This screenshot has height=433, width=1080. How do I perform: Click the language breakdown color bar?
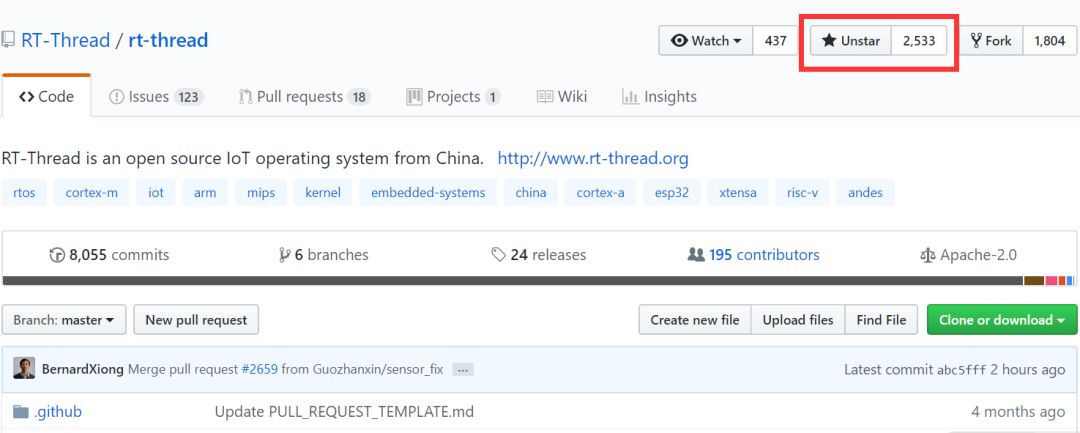pos(540,281)
